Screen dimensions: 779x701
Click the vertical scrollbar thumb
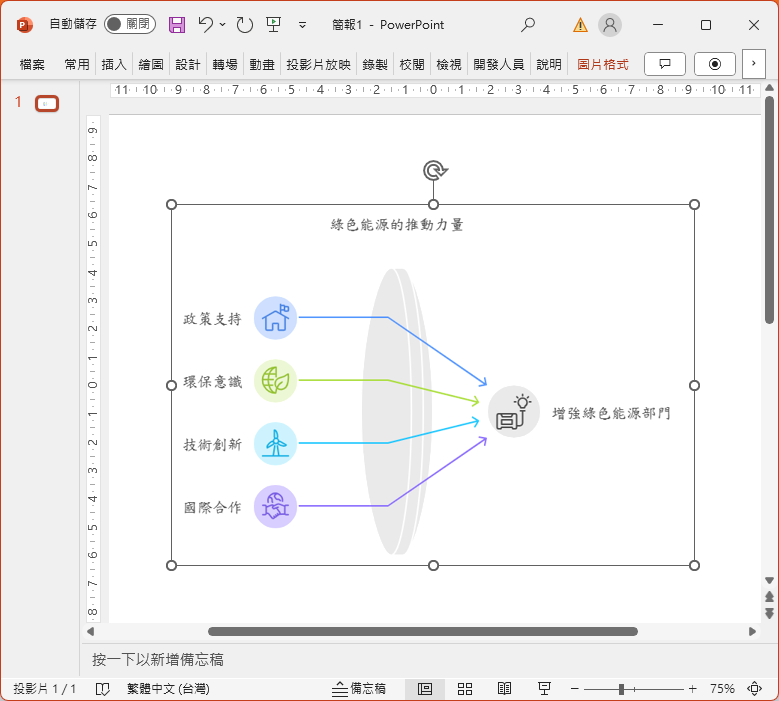click(770, 210)
